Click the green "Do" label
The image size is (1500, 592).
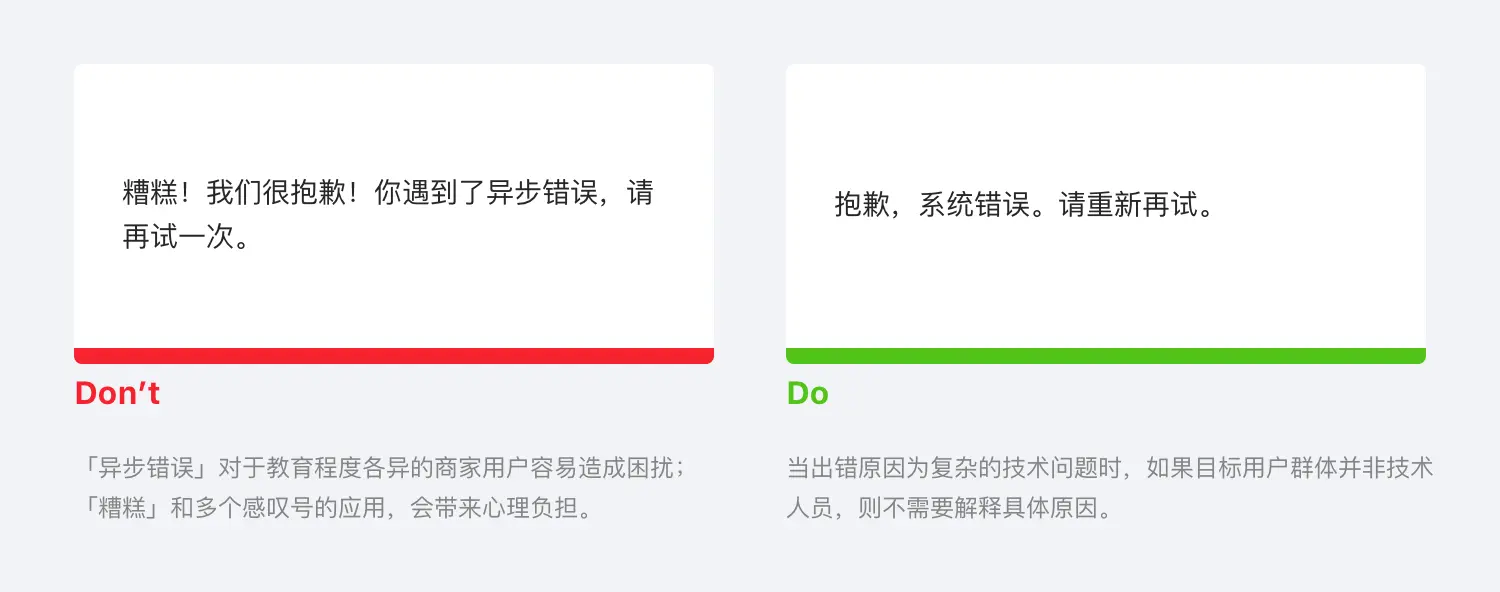(807, 394)
